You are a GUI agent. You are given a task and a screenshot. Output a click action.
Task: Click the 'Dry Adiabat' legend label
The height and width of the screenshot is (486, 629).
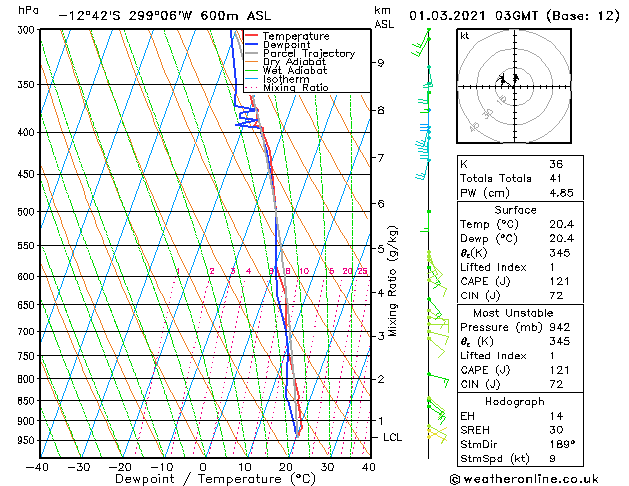294,62
